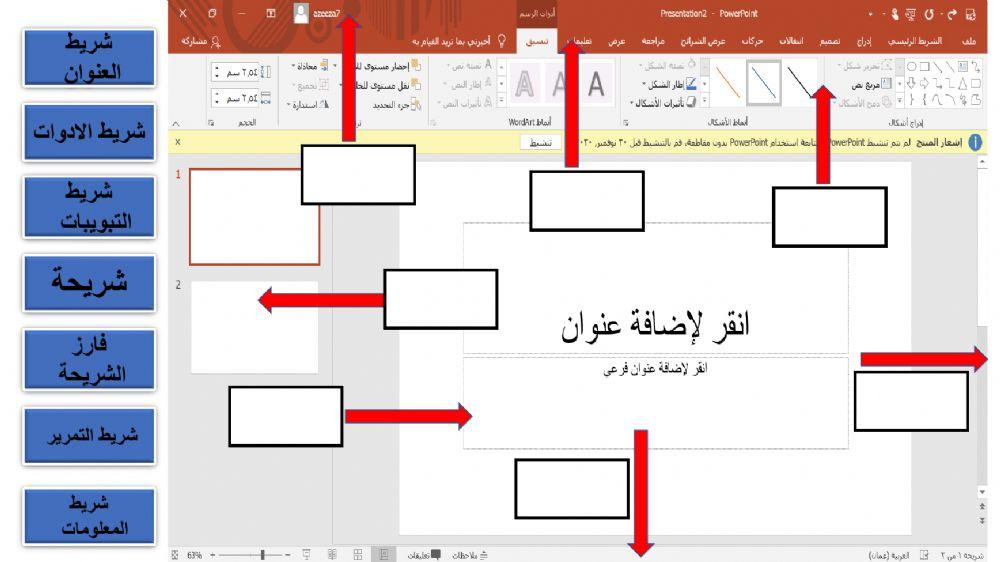The image size is (1000, 562).
Task: Expand the shape styles gallery more arrow
Action: pyautogui.click(x=704, y=100)
